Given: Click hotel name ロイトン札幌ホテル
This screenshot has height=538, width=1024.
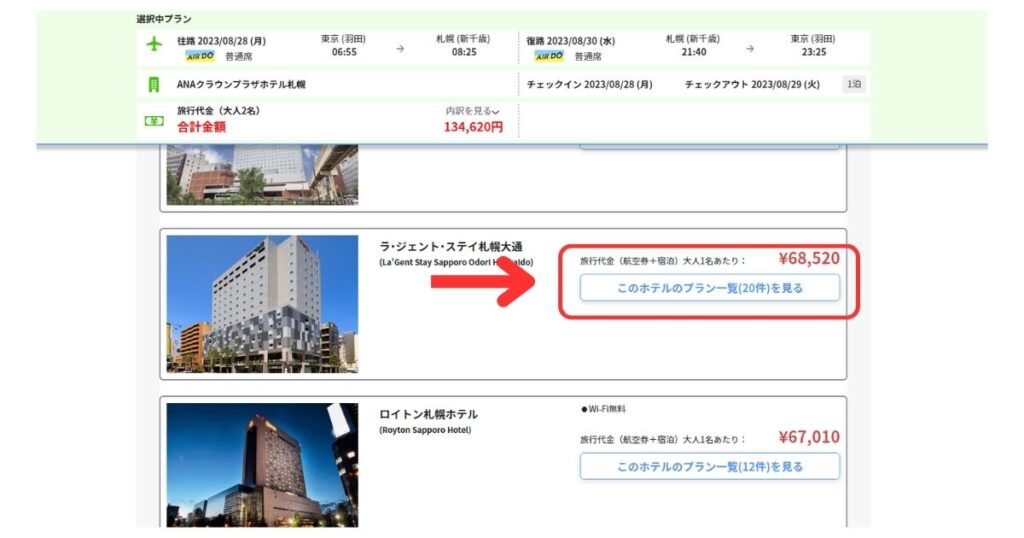Looking at the screenshot, I should click(x=428, y=415).
